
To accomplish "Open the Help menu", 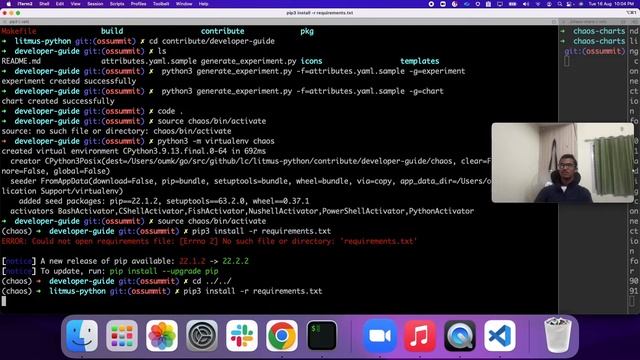I will click(203, 4).
